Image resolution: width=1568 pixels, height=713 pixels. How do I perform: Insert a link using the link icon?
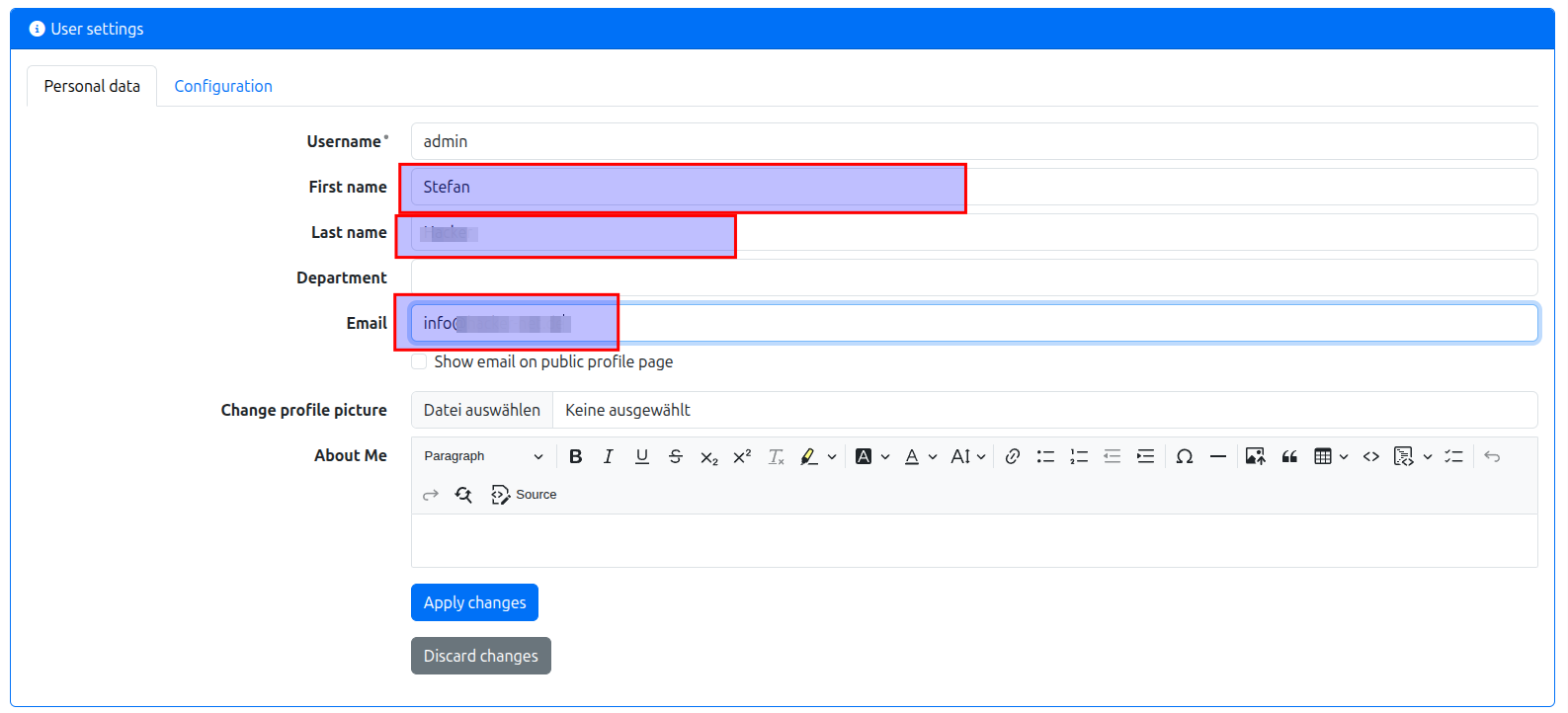click(1013, 456)
